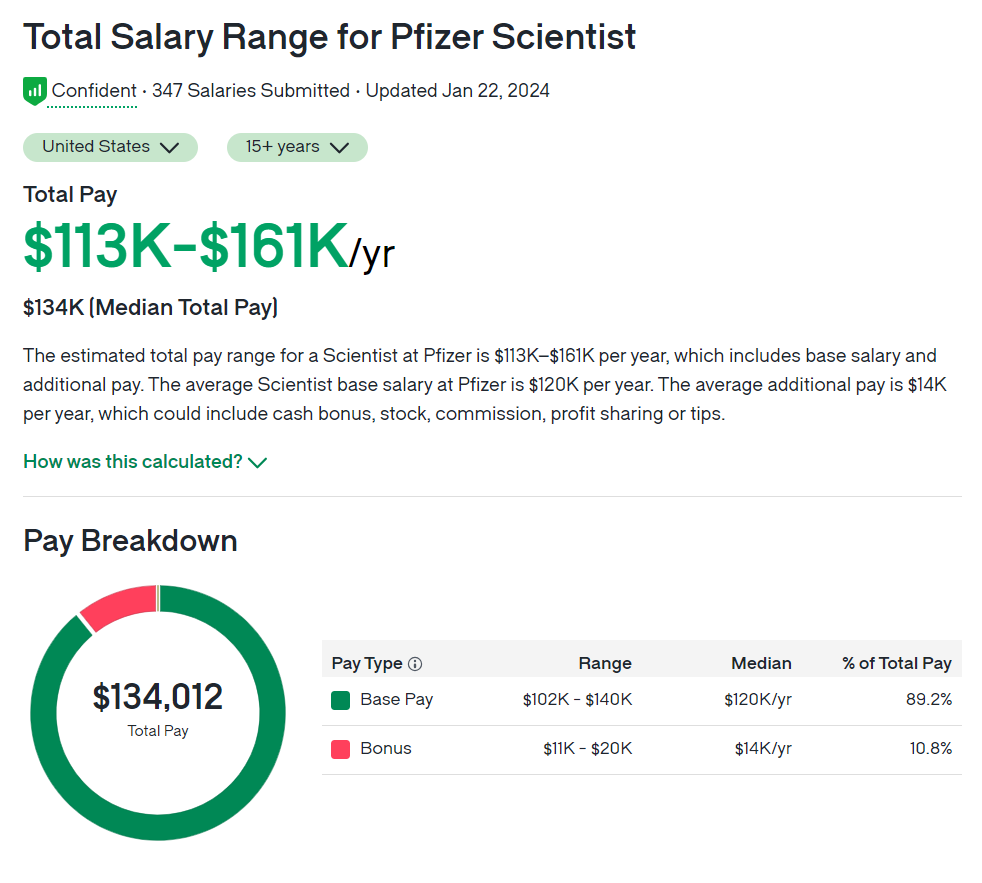Click the Range column header
The width and height of the screenshot is (982, 883).
605,663
